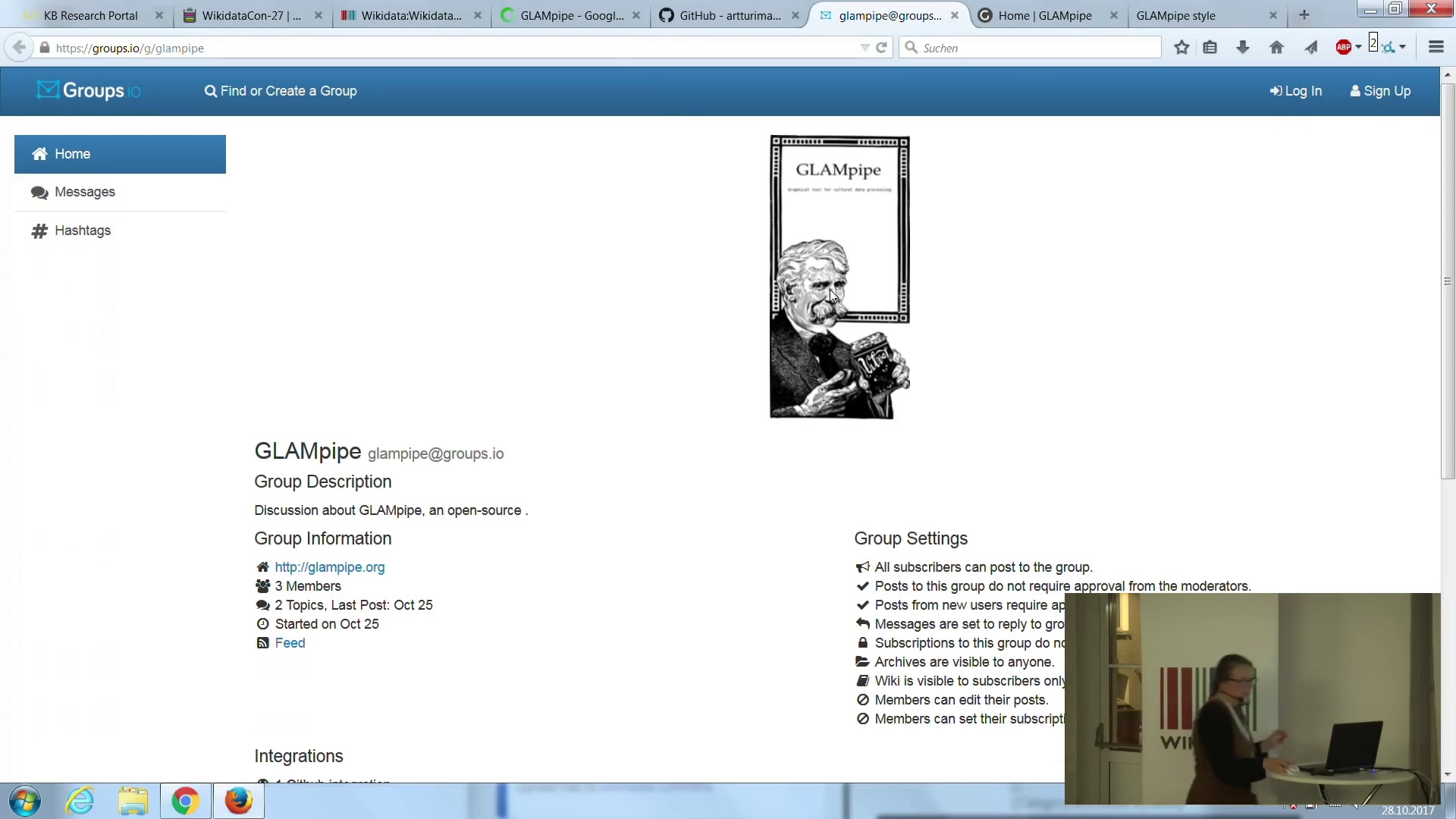Go to the browser home page icon
The image size is (1456, 819).
point(1277,48)
